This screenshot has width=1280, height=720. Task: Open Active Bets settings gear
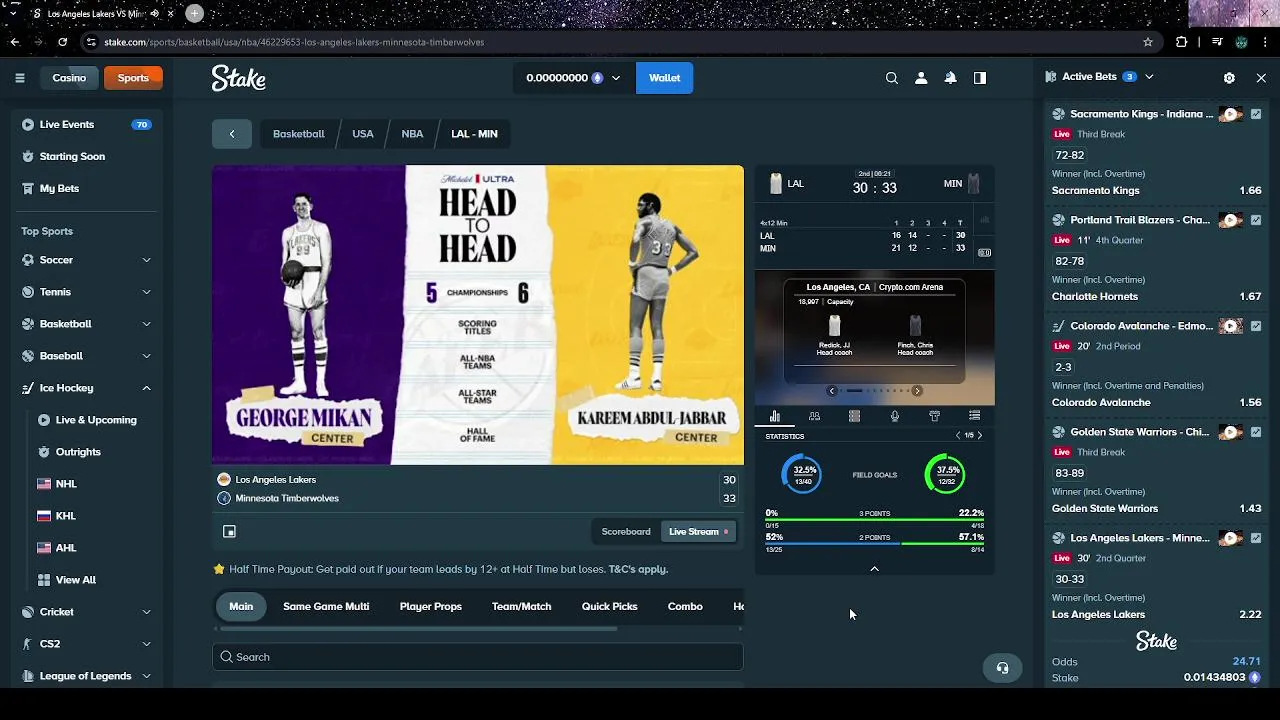[x=1229, y=77]
